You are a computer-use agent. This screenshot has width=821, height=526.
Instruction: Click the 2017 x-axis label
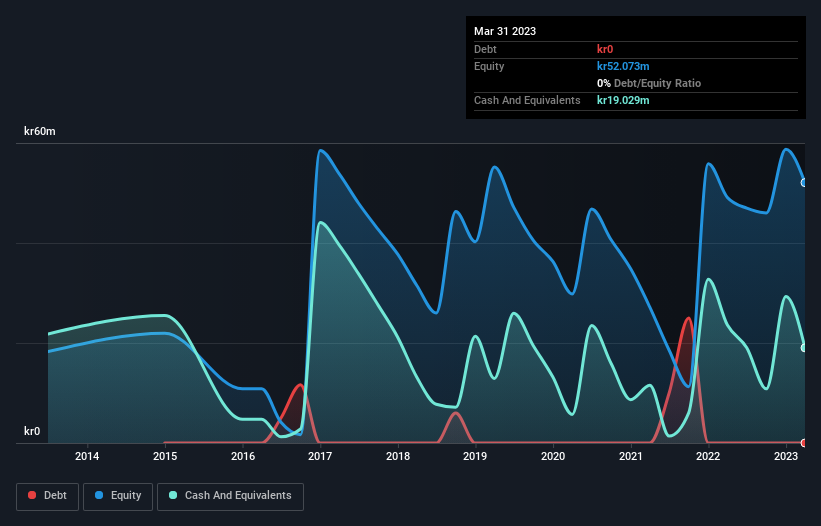(320, 456)
